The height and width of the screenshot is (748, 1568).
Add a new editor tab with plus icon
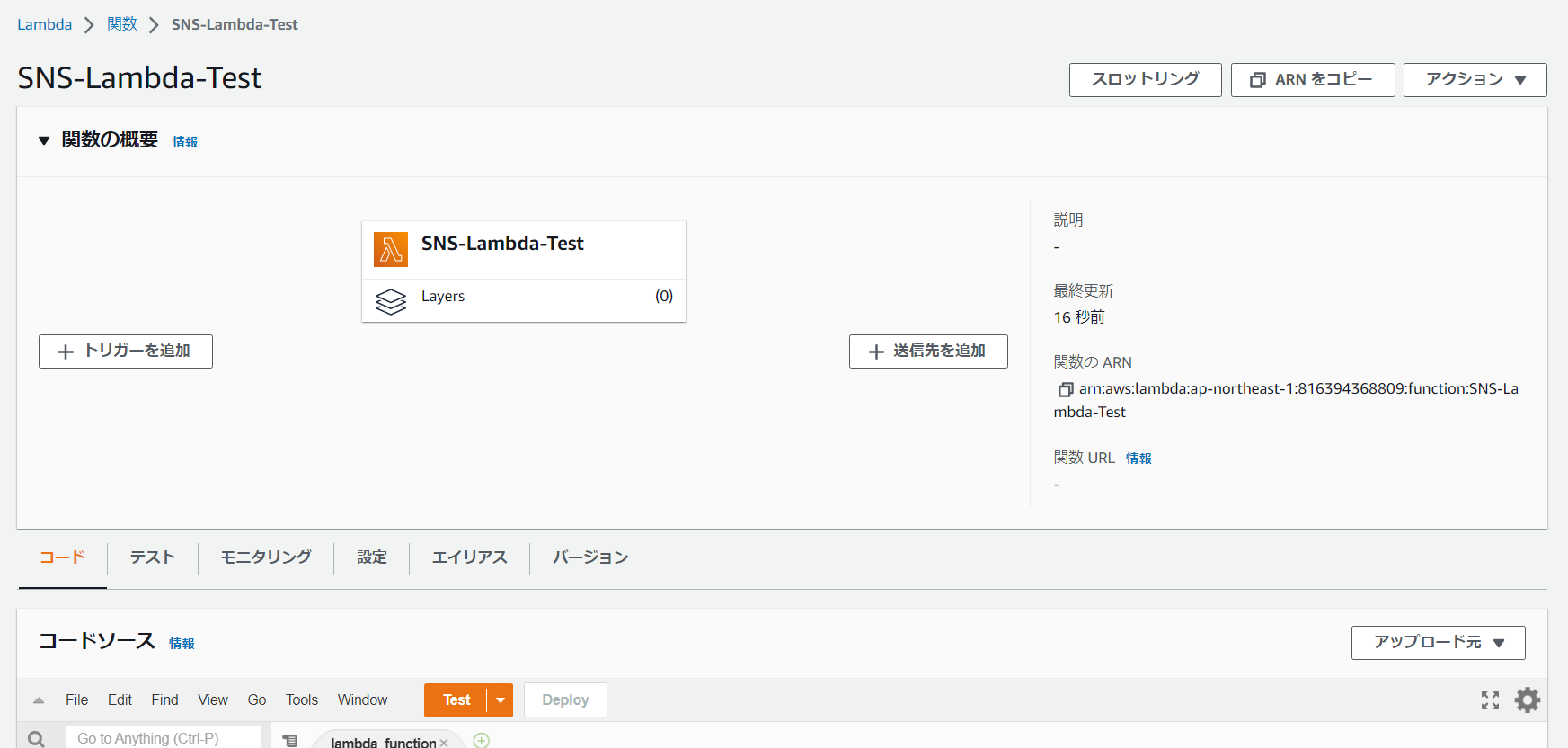[x=482, y=741]
